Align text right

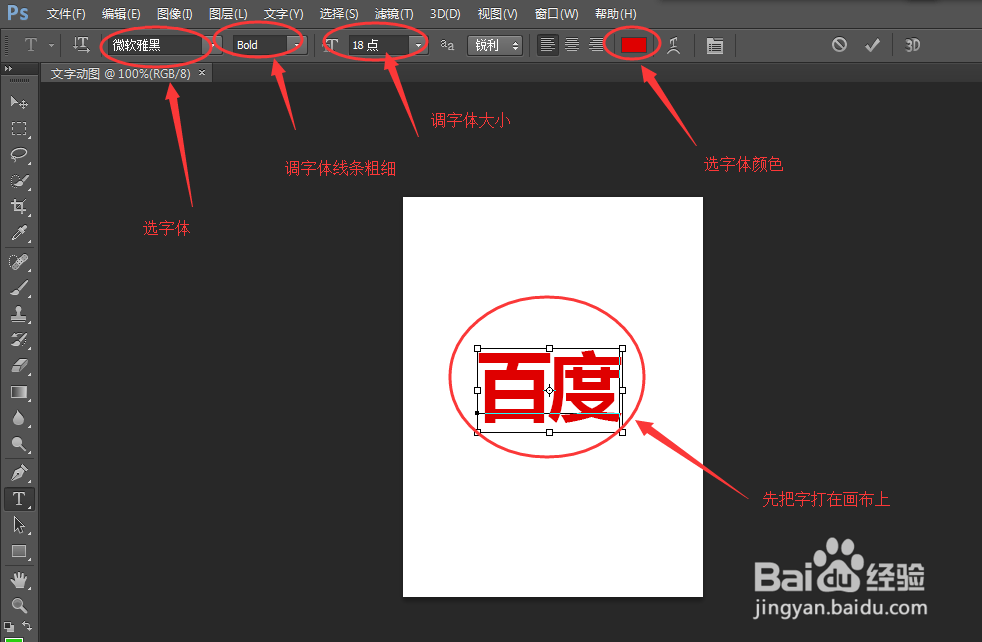[596, 45]
